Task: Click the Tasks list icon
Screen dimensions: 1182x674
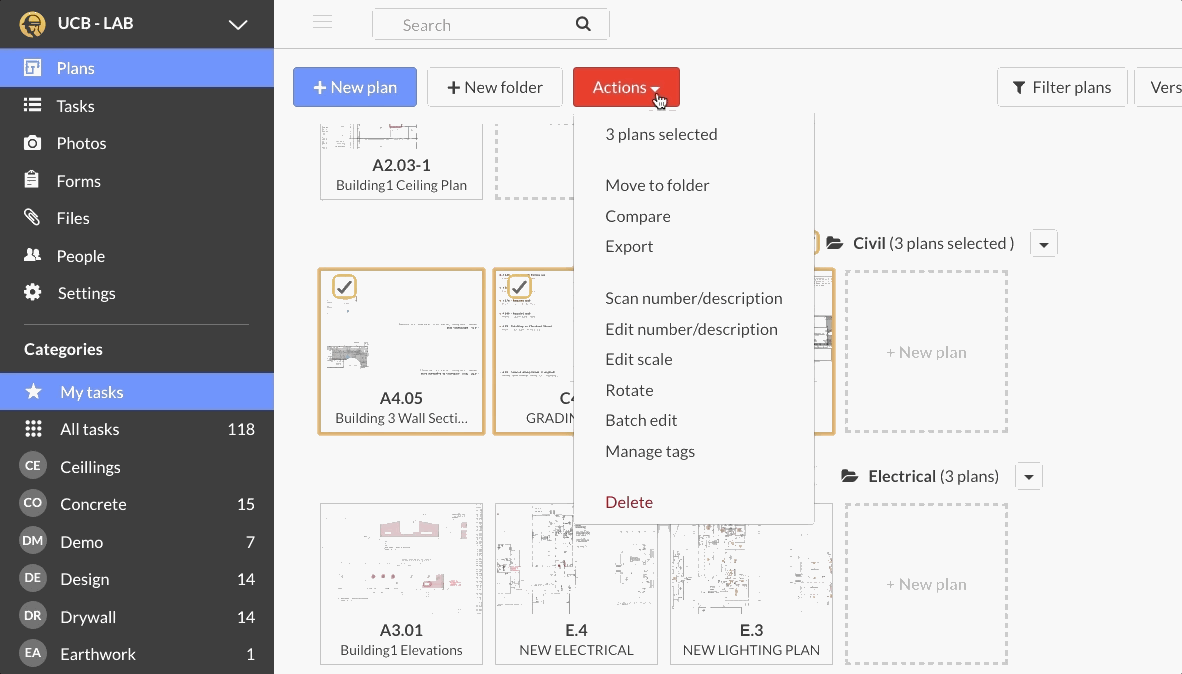Action: (x=33, y=105)
